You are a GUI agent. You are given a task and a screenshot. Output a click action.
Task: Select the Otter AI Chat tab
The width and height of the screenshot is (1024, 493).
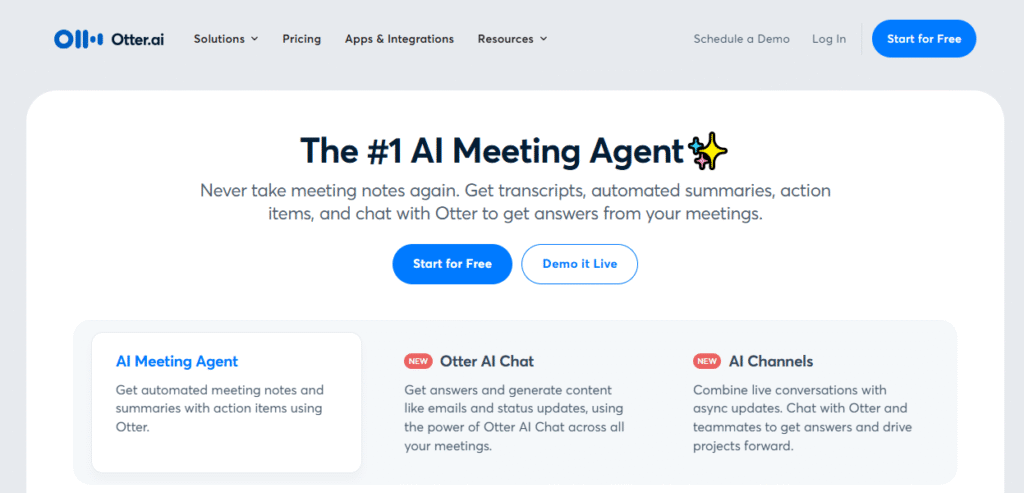tap(515, 402)
